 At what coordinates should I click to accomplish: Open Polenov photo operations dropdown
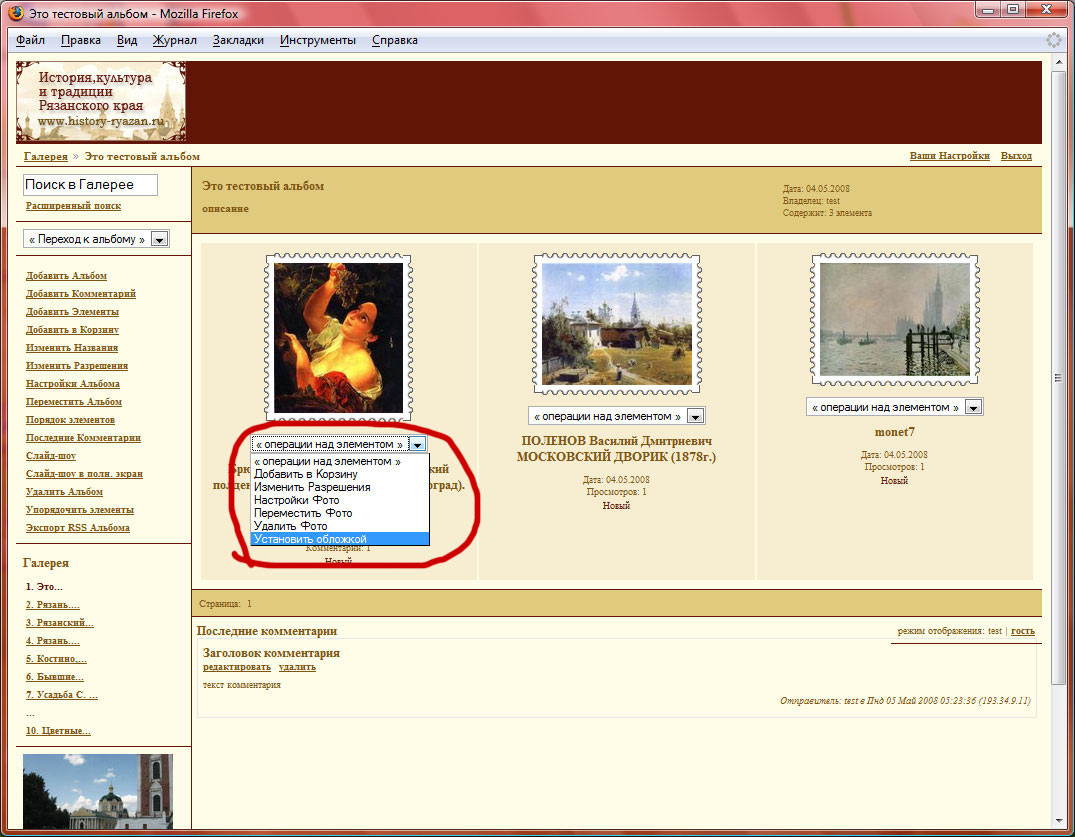click(x=616, y=416)
